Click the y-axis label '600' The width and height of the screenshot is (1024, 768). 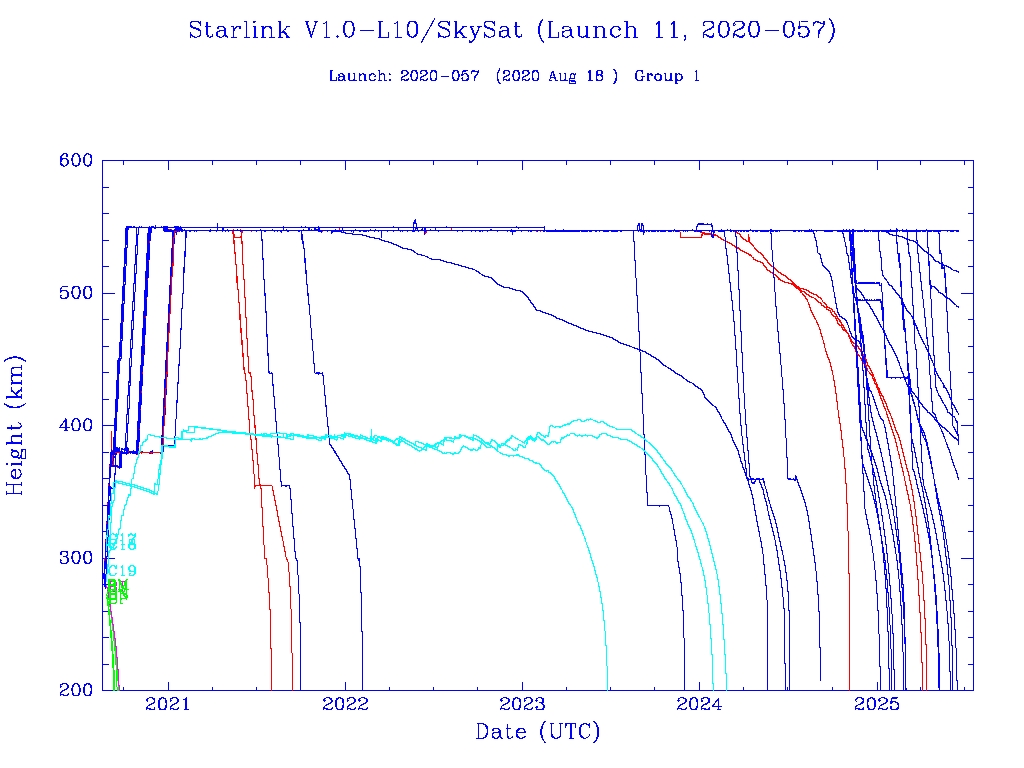click(x=76, y=161)
